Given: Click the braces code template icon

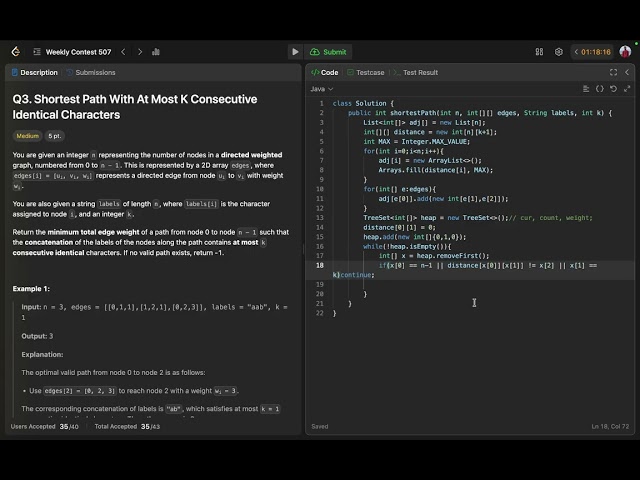Looking at the screenshot, I should coord(600,89).
